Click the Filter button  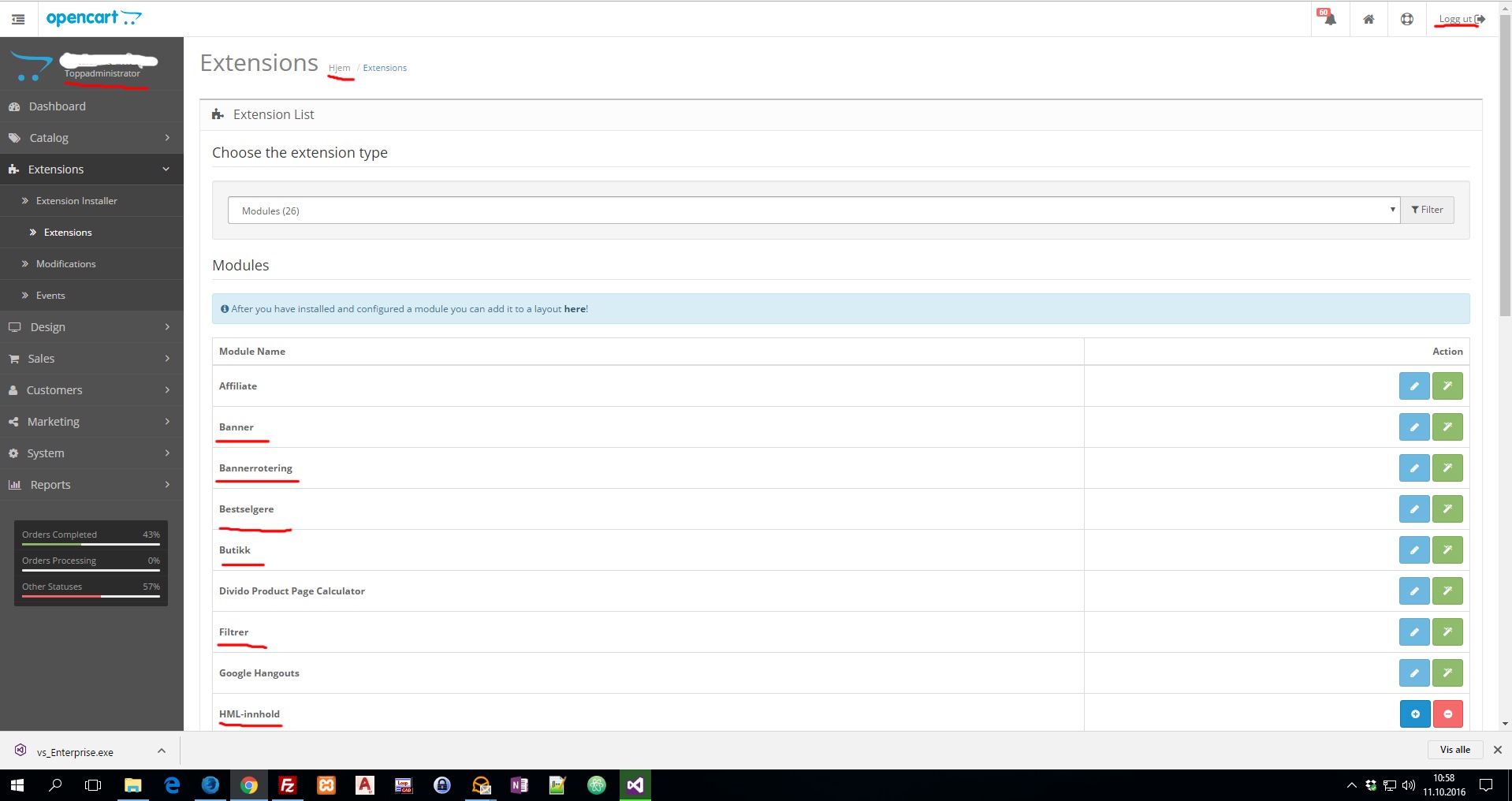[1427, 210]
